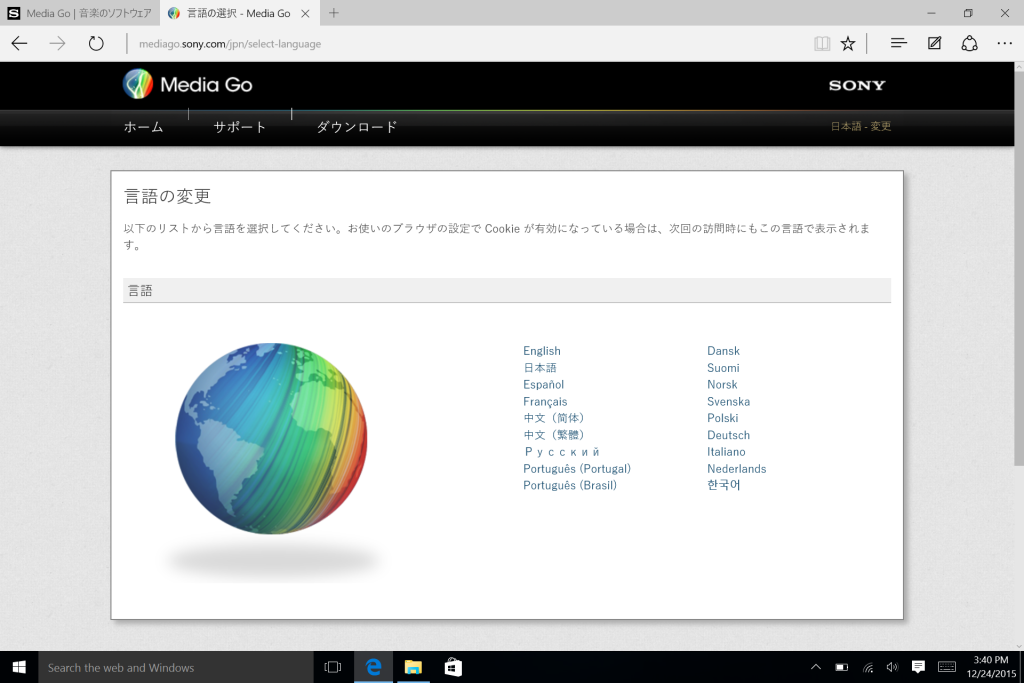
Task: Click volume speaker icon in tray
Action: pyautogui.click(x=892, y=667)
